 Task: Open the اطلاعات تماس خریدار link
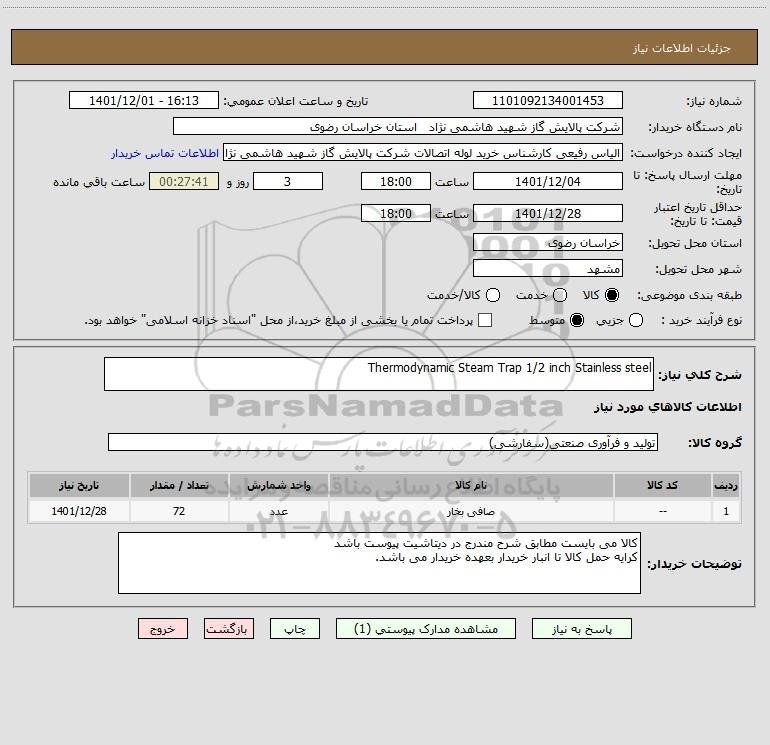(165, 153)
